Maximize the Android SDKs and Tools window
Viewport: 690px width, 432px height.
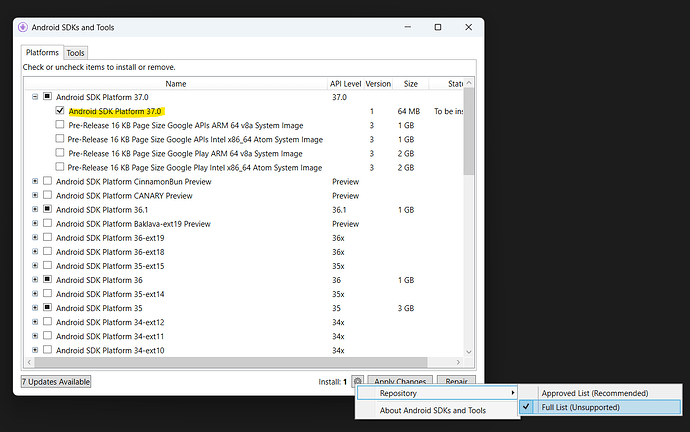click(438, 27)
